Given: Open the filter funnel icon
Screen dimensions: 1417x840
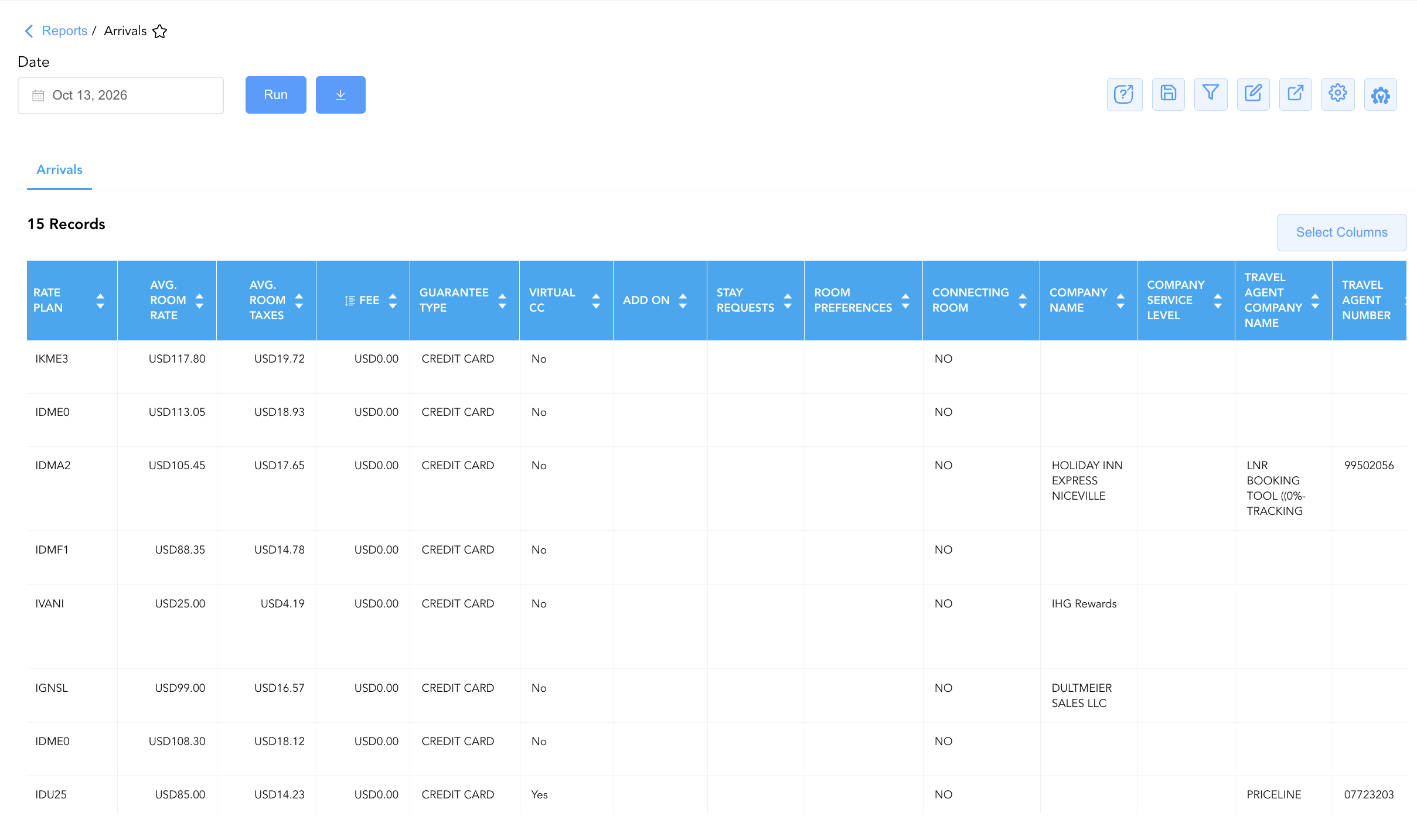Looking at the screenshot, I should click(1211, 94).
